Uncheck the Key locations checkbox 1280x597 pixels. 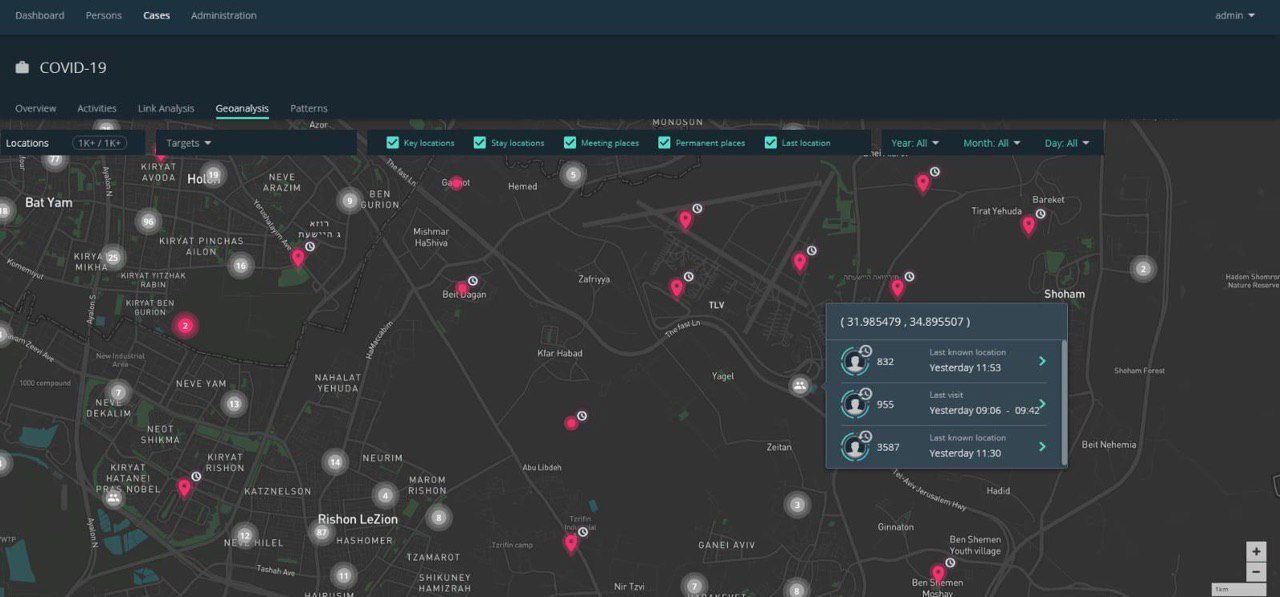pos(393,143)
